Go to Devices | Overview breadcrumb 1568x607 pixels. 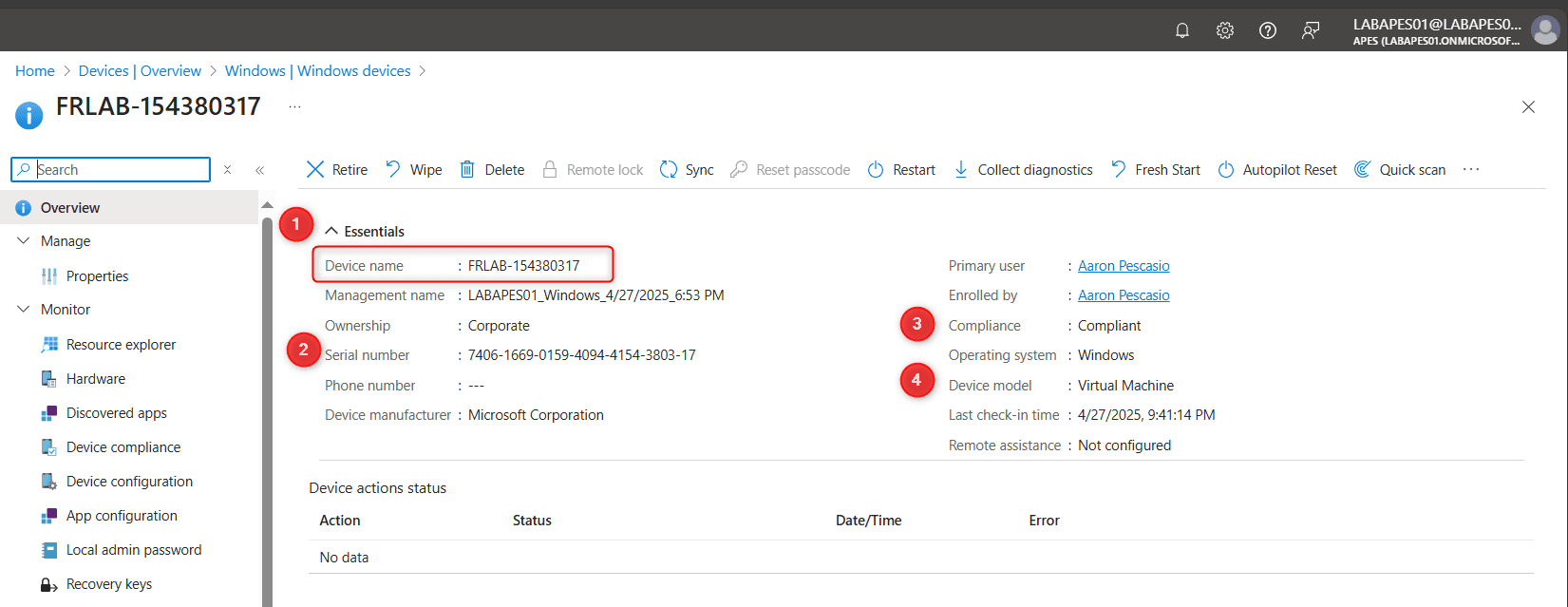(140, 71)
